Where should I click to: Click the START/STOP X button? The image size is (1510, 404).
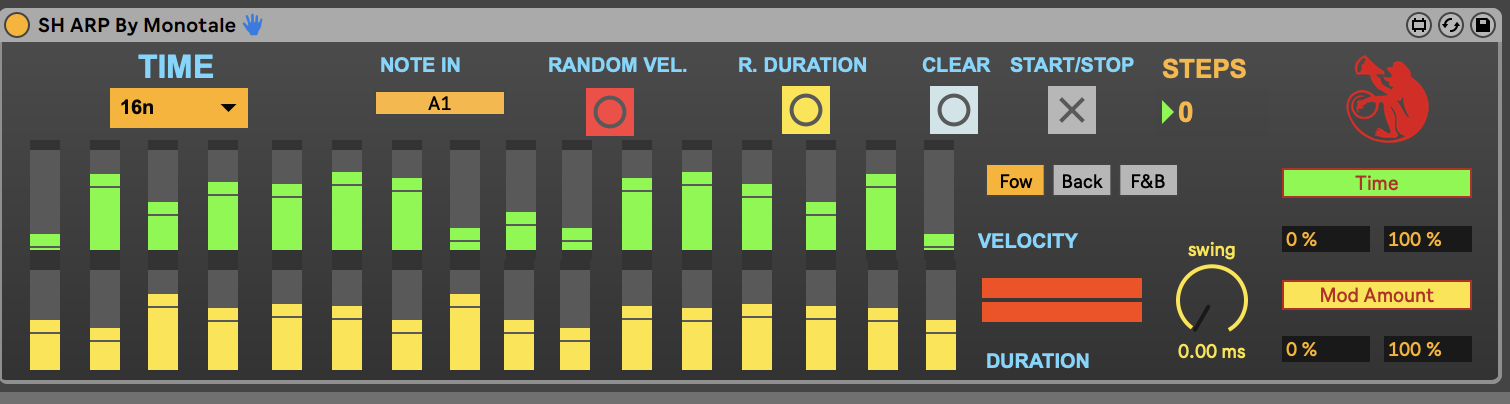1071,111
